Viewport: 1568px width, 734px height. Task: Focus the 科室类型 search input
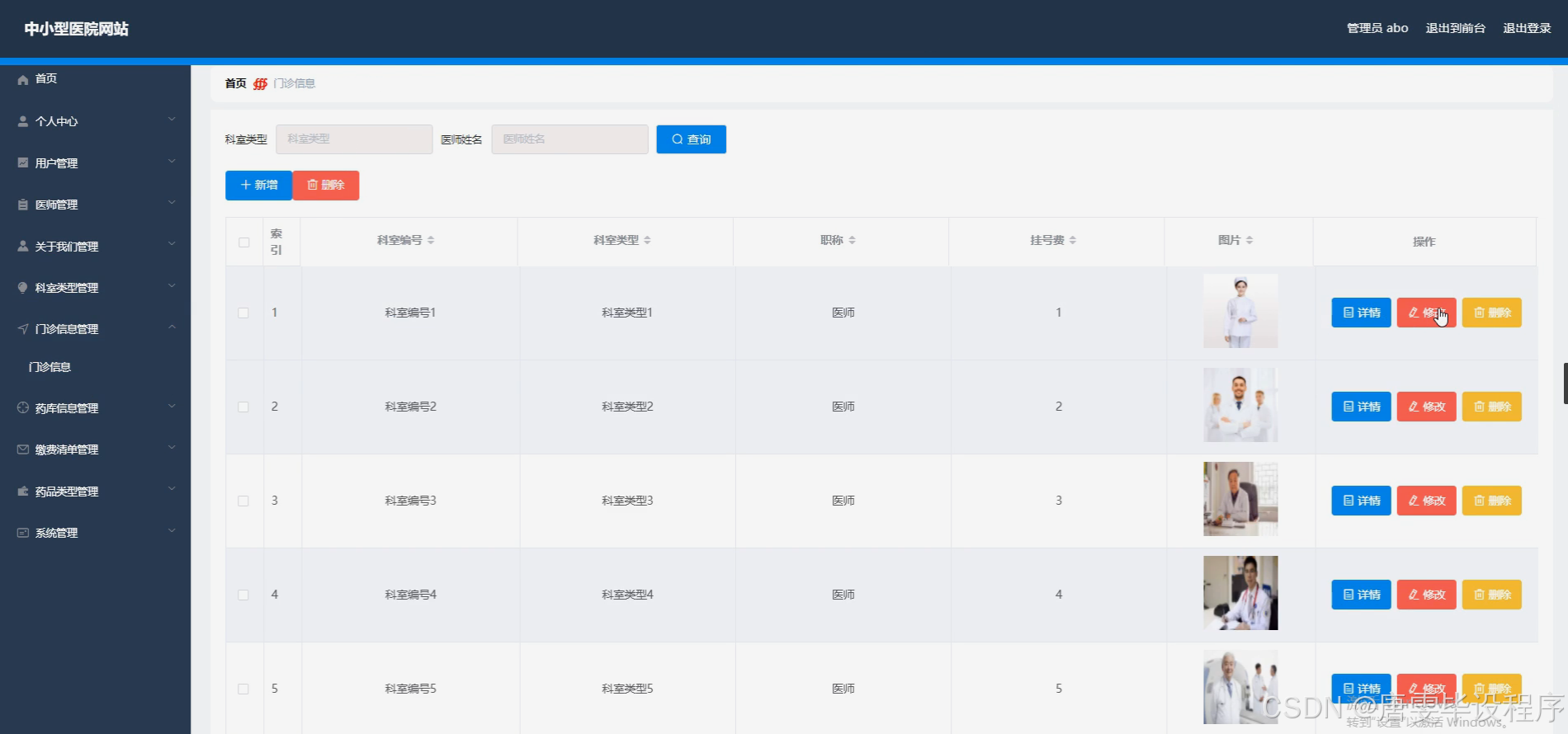[x=354, y=139]
